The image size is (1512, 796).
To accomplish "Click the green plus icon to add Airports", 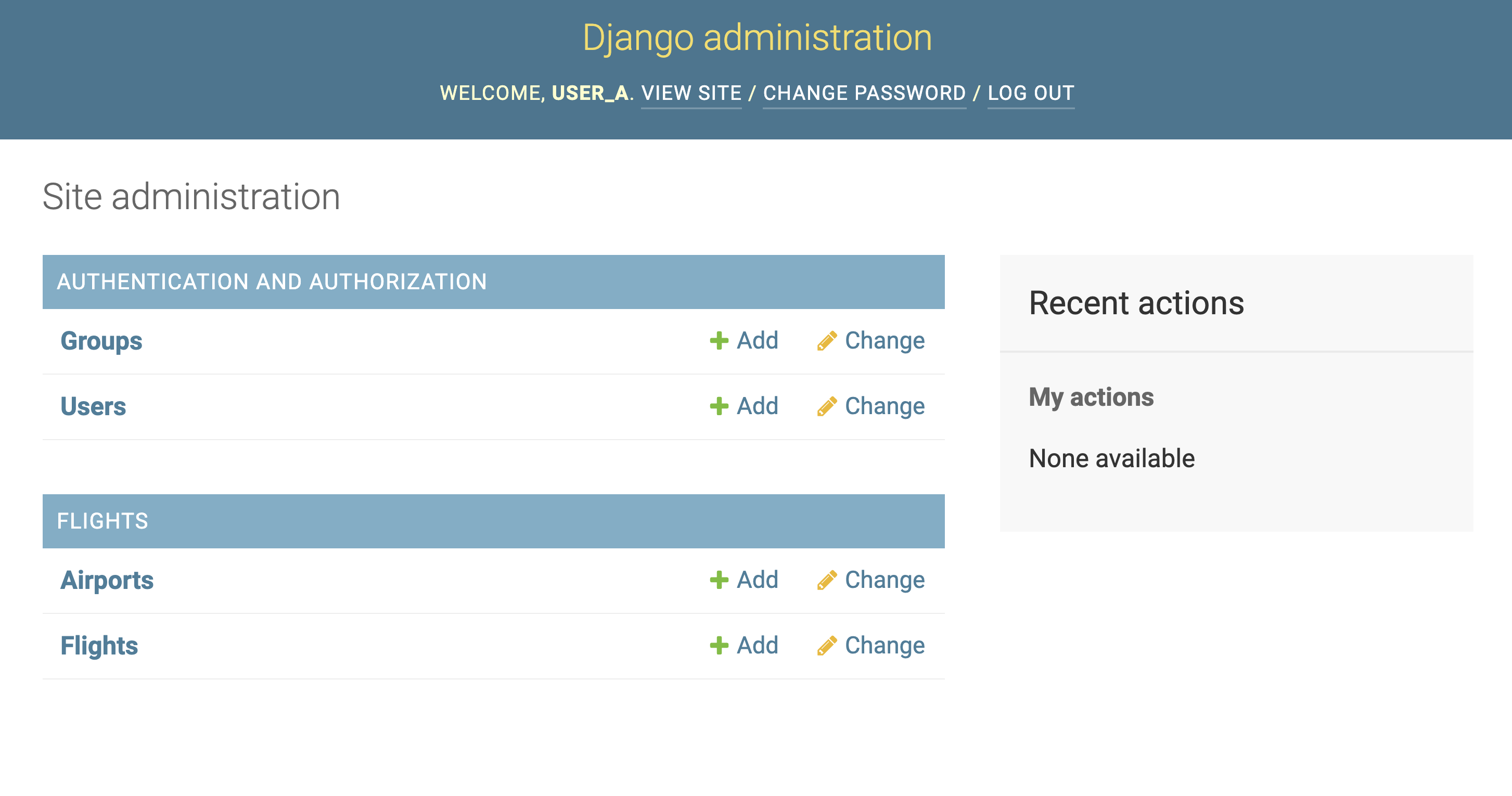I will point(719,580).
